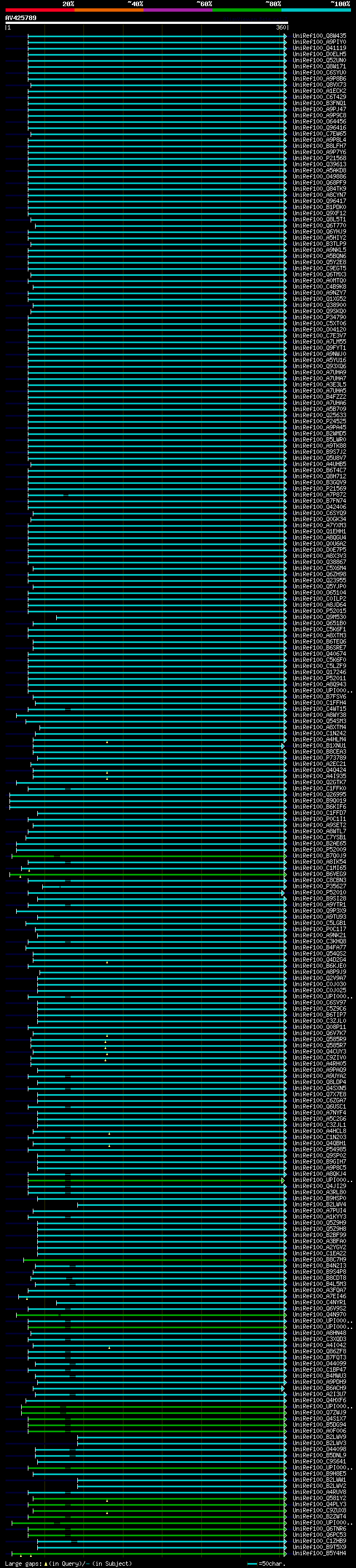This screenshot has height=1568, width=356.
Task: Select label UniRef100_A9NKL5
Action: coord(319,250)
